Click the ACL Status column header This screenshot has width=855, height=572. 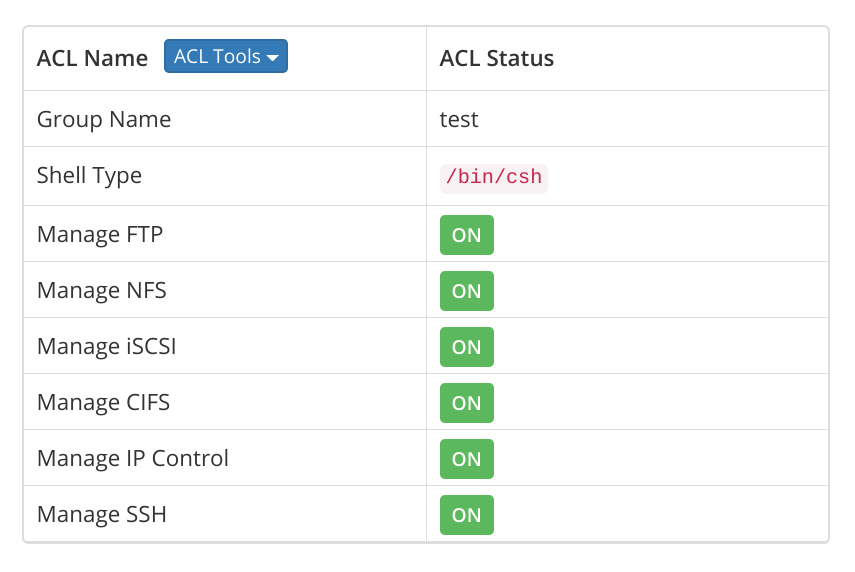(497, 58)
